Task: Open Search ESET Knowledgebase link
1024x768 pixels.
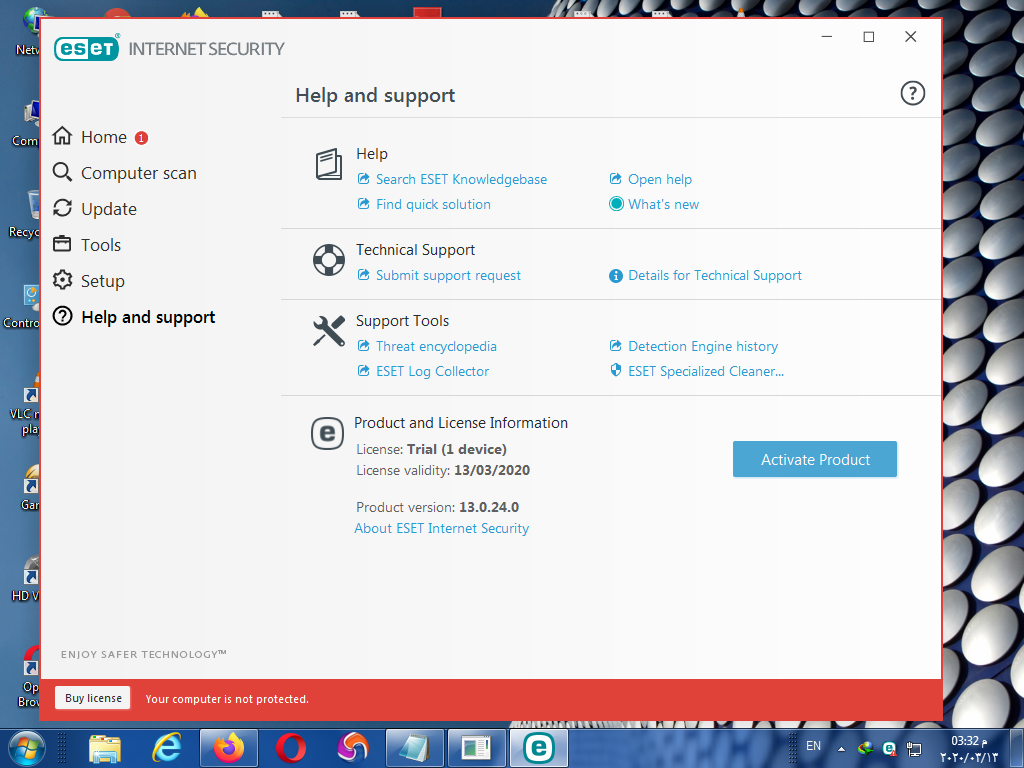Action: point(461,179)
